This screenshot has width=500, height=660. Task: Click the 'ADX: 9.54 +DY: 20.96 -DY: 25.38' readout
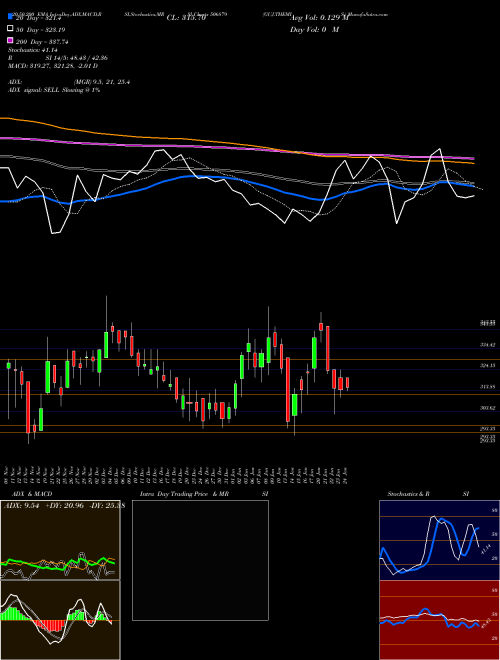pos(64,505)
